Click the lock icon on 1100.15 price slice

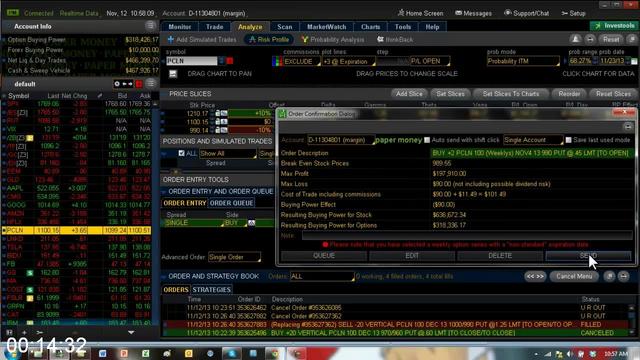[218, 122]
